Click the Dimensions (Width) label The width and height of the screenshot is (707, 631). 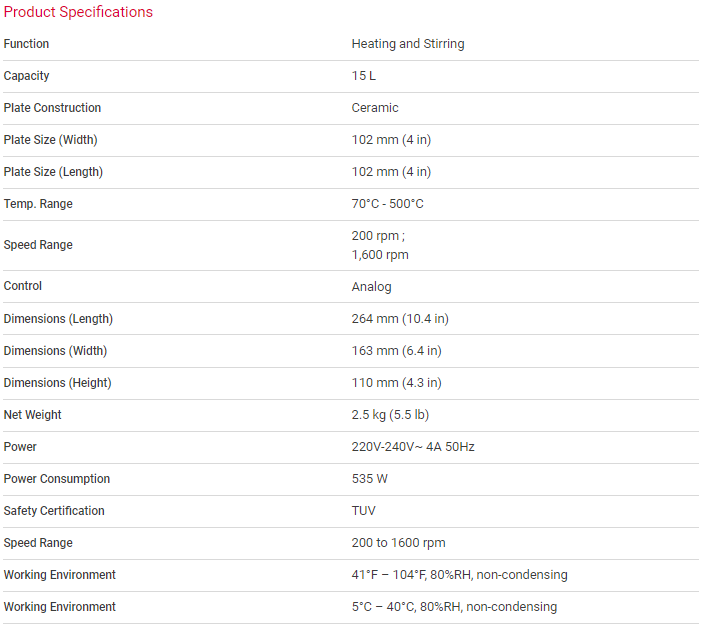tap(55, 351)
